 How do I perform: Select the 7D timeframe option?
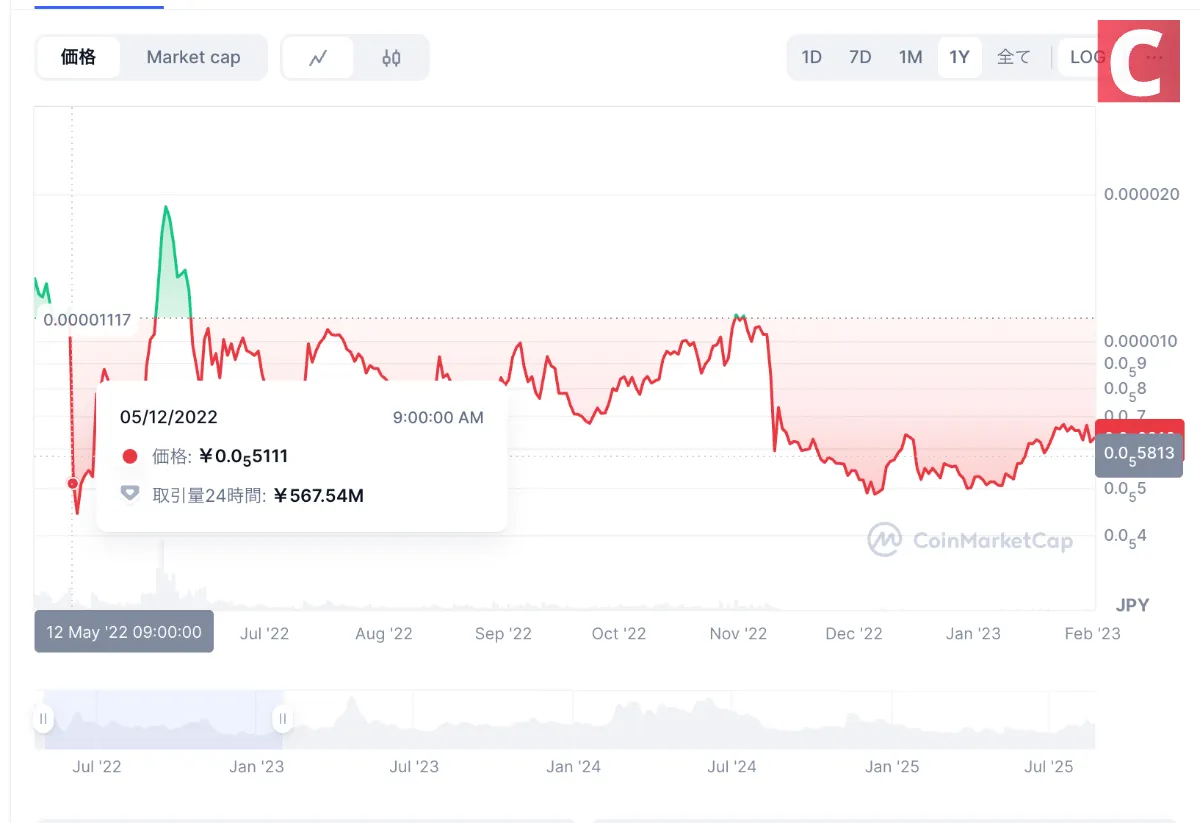860,57
